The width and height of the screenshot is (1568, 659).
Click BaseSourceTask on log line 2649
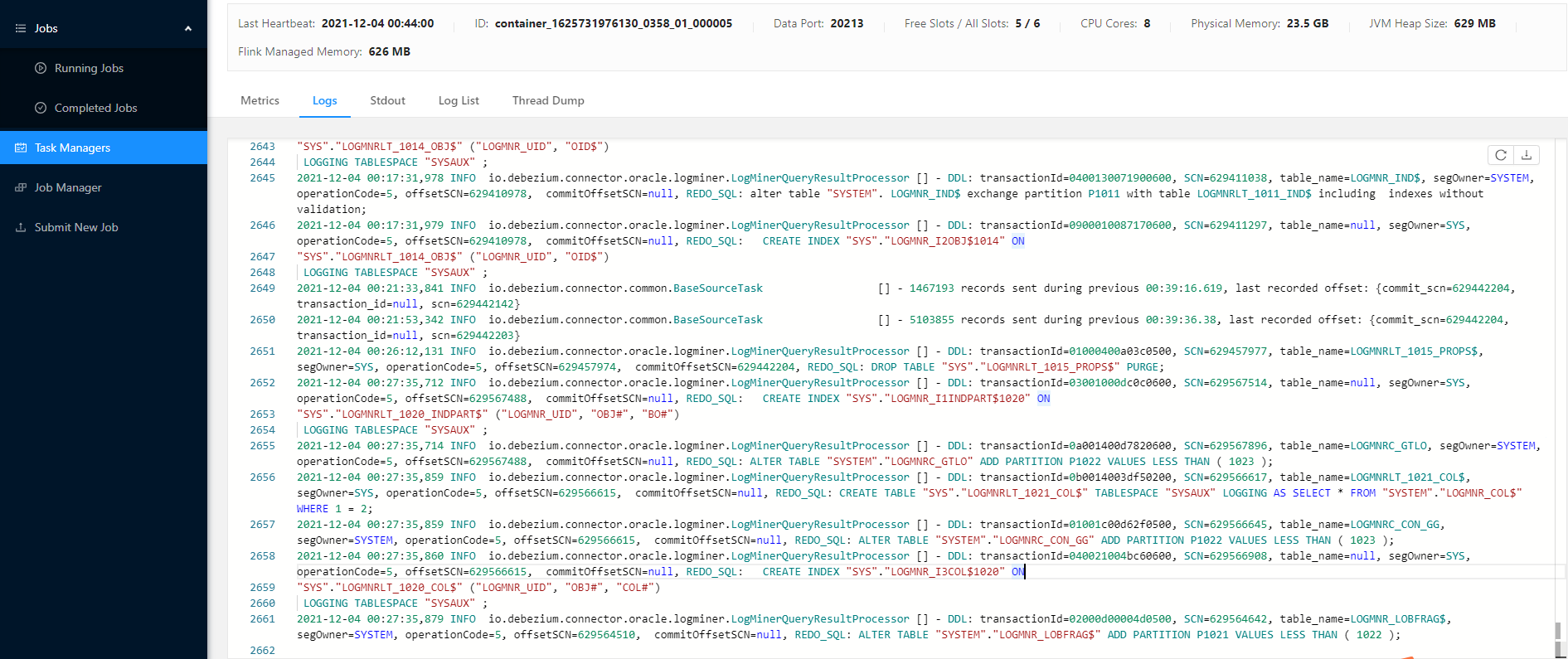click(718, 288)
